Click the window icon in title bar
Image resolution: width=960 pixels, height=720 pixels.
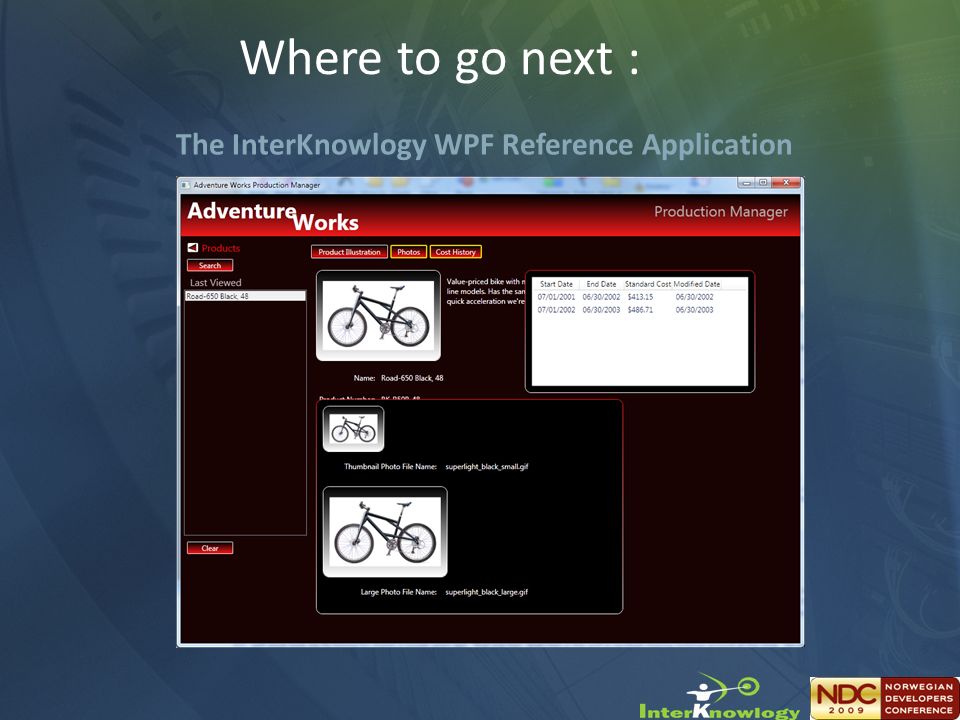tap(186, 185)
